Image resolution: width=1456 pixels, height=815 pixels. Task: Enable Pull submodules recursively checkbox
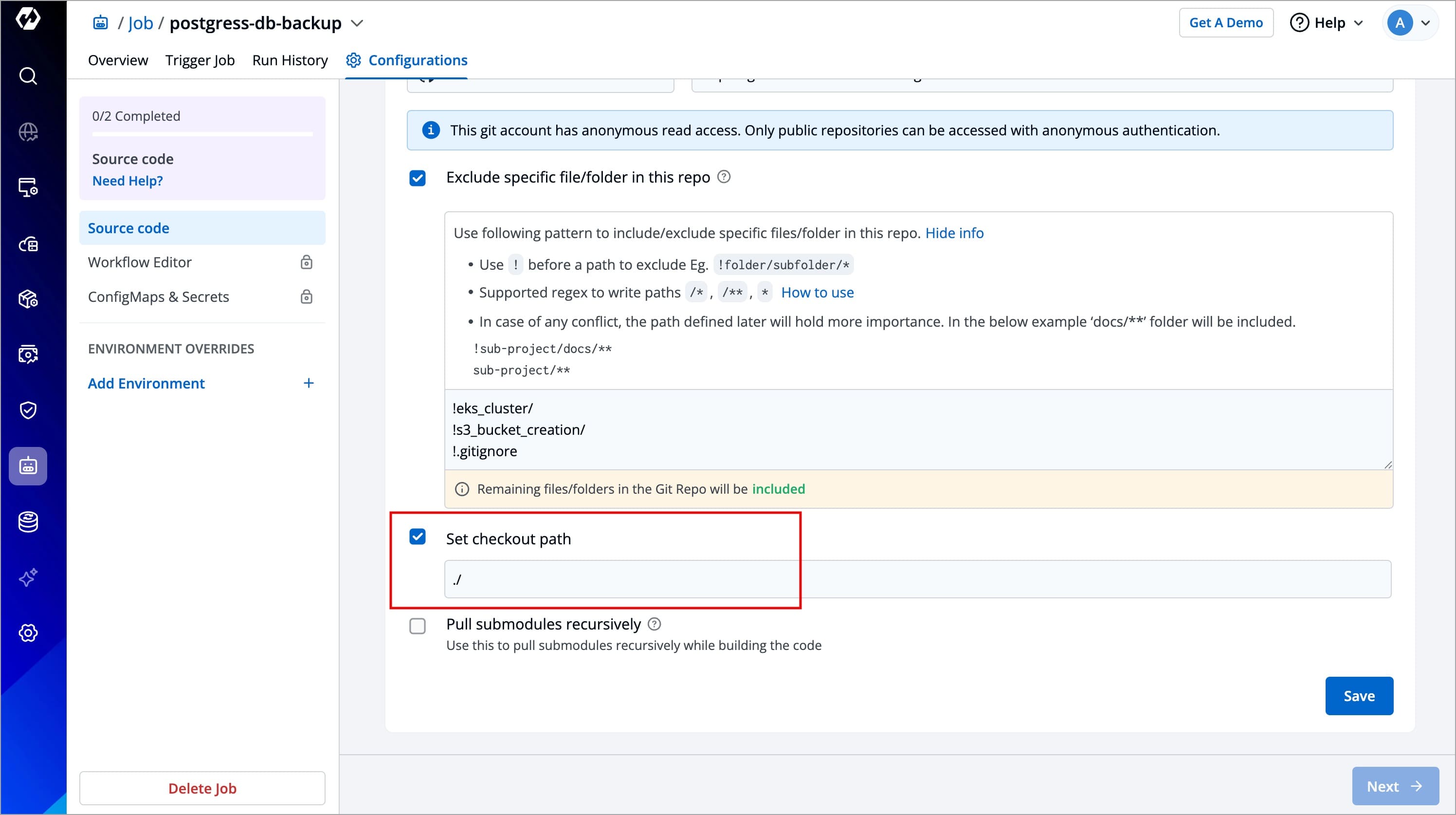pyautogui.click(x=417, y=626)
